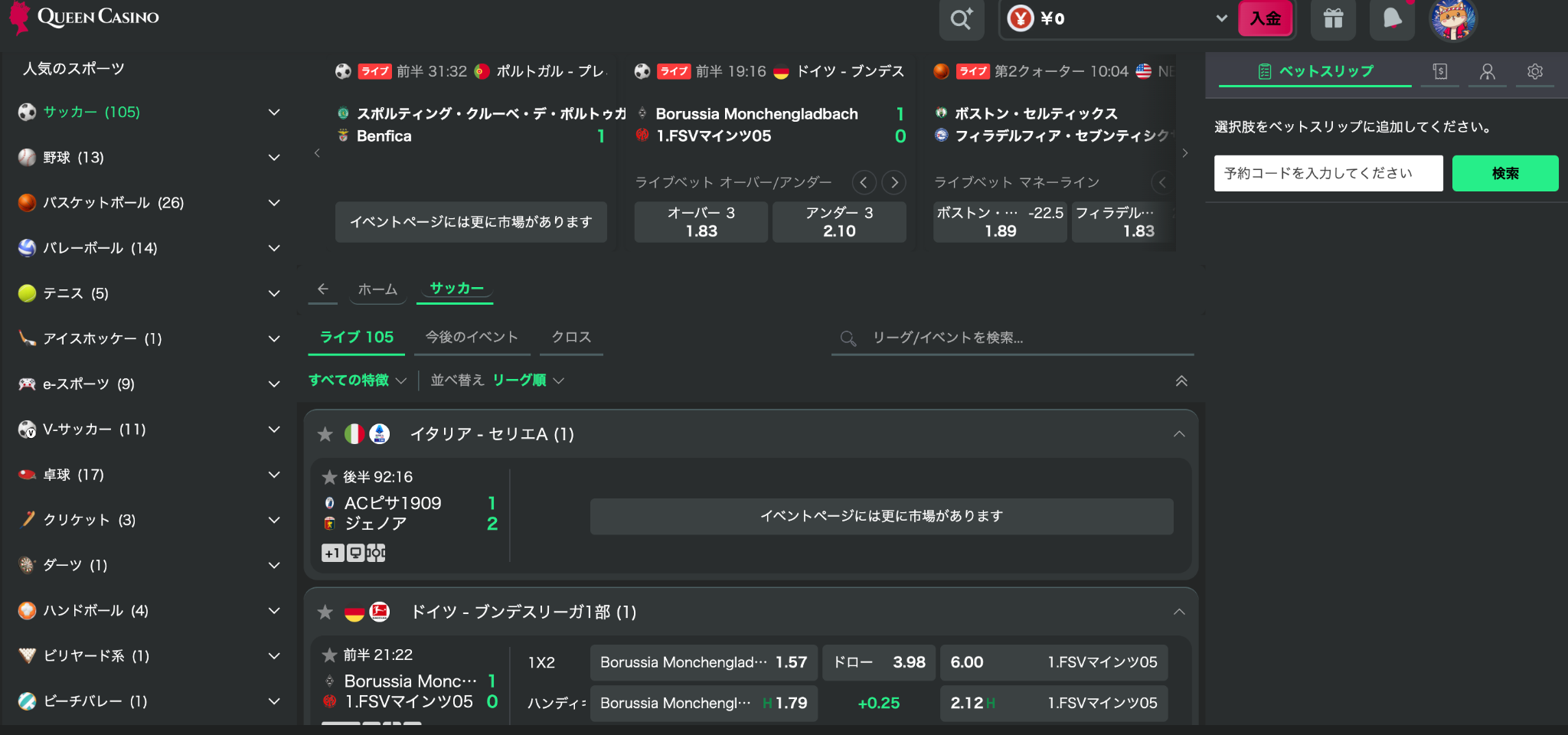Click the tennis ball icon beside テニス (5)
1568x735 pixels.
[27, 293]
